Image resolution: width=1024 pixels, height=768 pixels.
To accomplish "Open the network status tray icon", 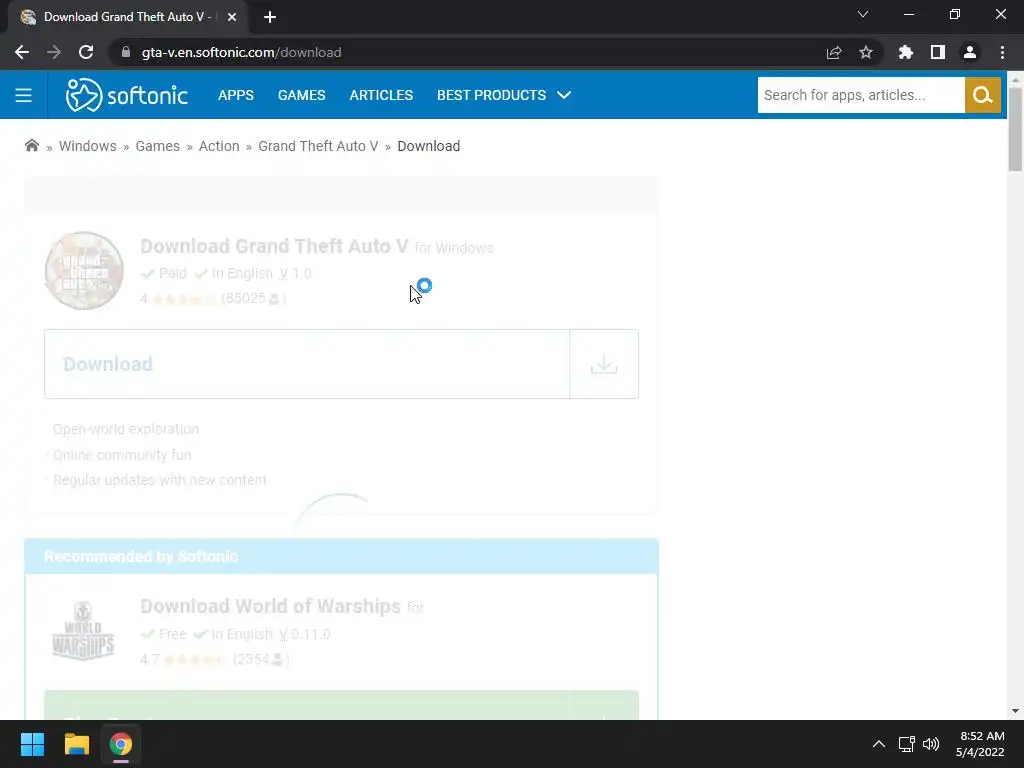I will coord(906,744).
